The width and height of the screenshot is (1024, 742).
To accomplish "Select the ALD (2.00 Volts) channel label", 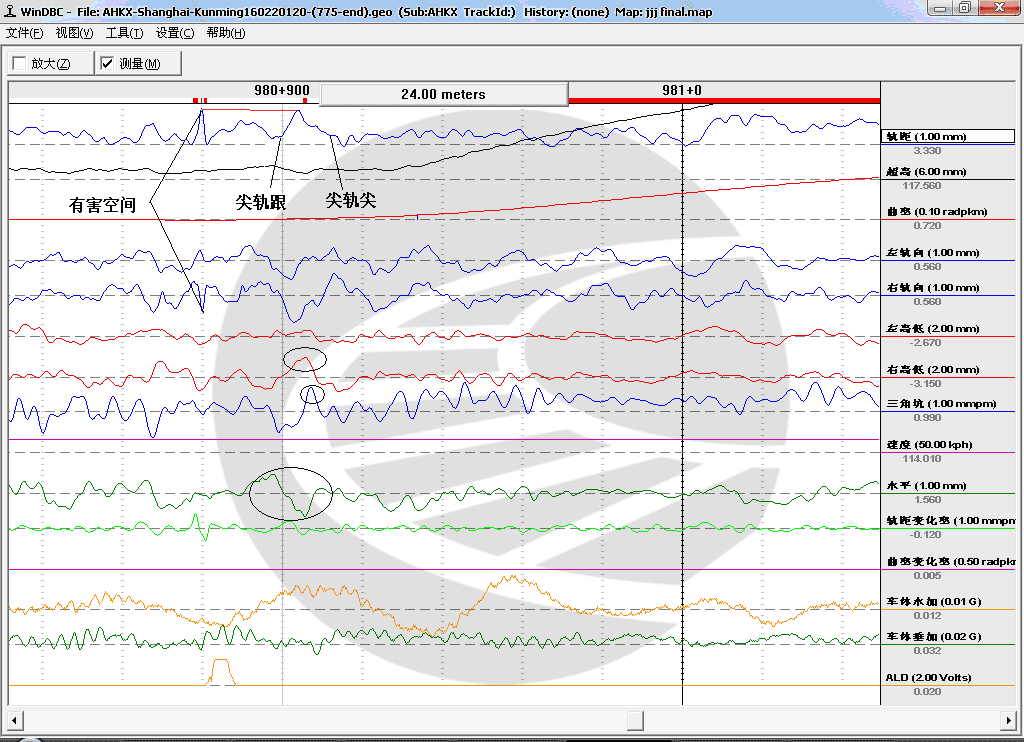I will pos(928,677).
